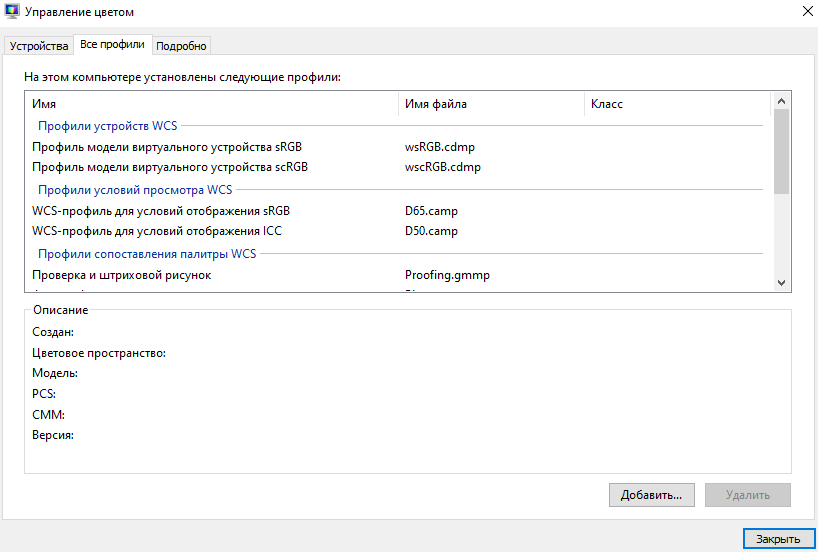The height and width of the screenshot is (552, 818).
Task: Click the Добавить... button
Action: (x=651, y=494)
